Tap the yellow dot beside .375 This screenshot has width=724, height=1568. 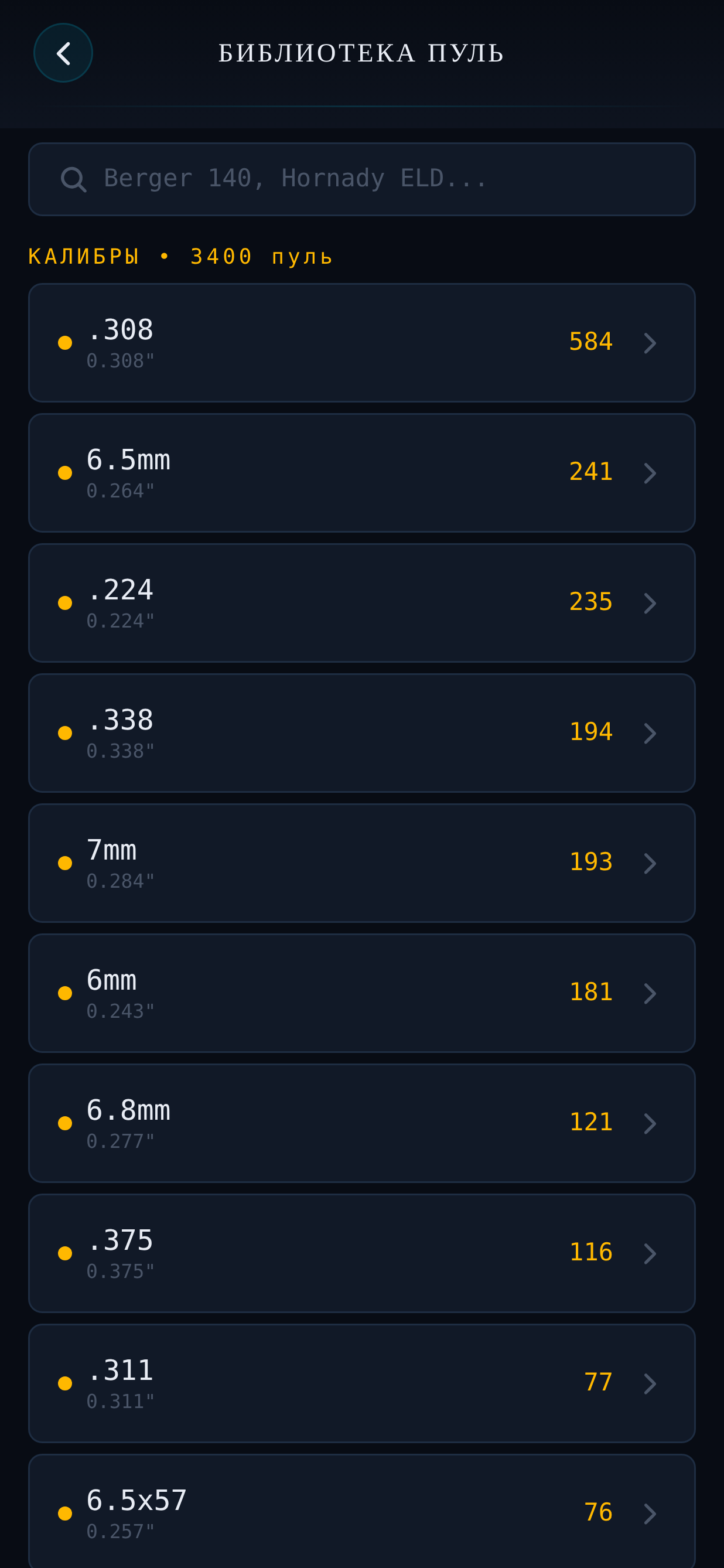[65, 1253]
